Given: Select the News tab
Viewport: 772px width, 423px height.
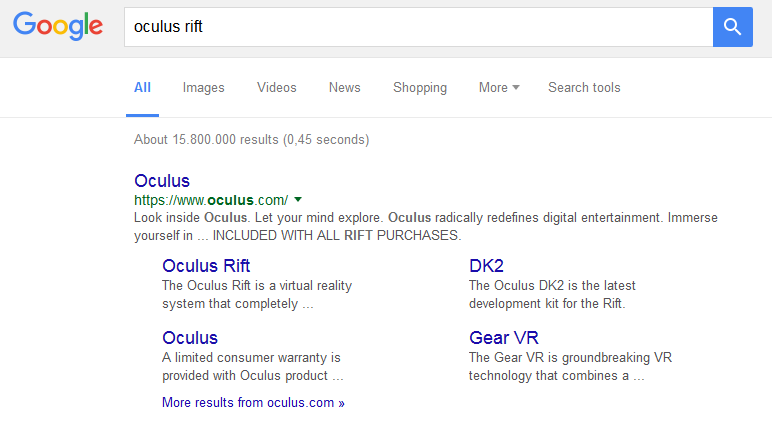Looking at the screenshot, I should pyautogui.click(x=344, y=88).
